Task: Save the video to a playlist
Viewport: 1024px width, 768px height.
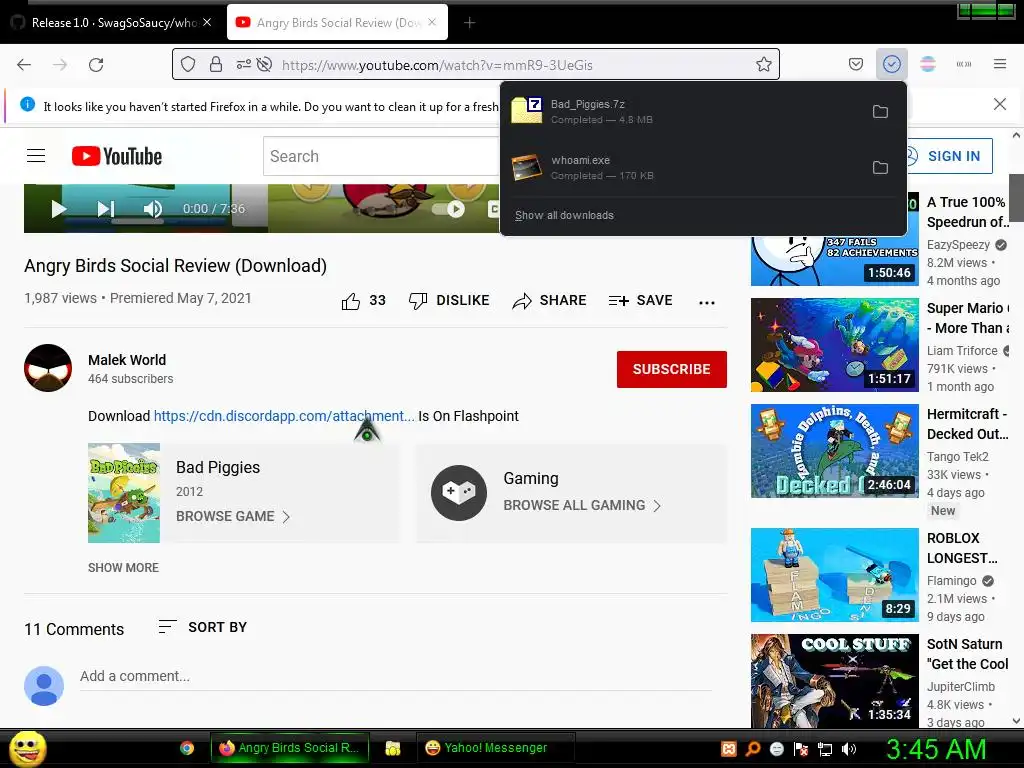Action: pos(640,300)
